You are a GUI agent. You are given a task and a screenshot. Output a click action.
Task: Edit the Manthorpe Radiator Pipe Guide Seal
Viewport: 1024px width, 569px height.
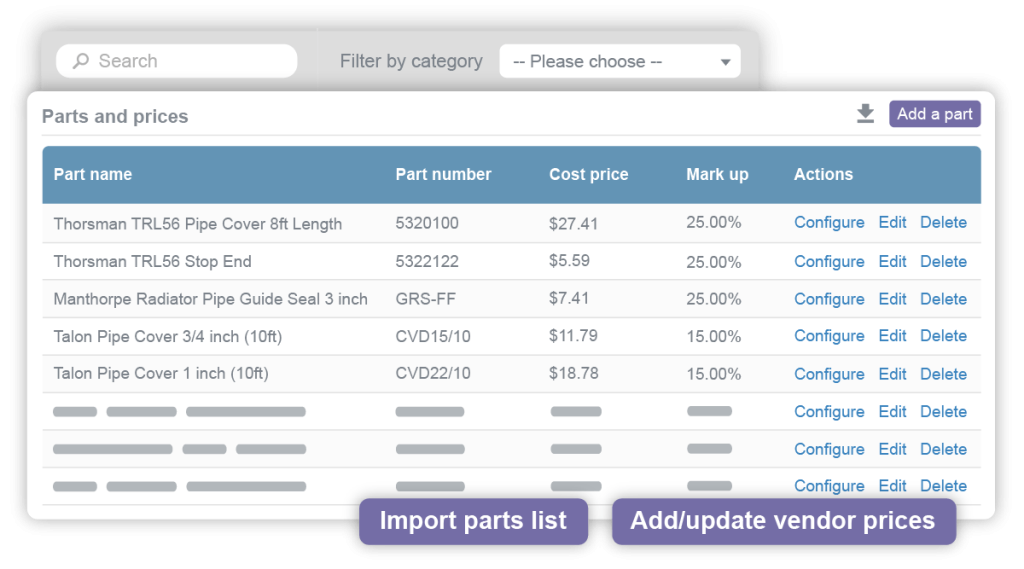tap(892, 299)
